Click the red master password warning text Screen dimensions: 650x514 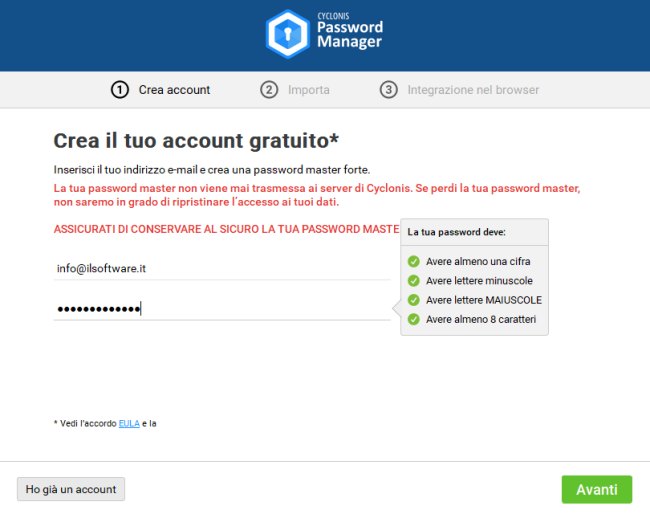click(316, 195)
